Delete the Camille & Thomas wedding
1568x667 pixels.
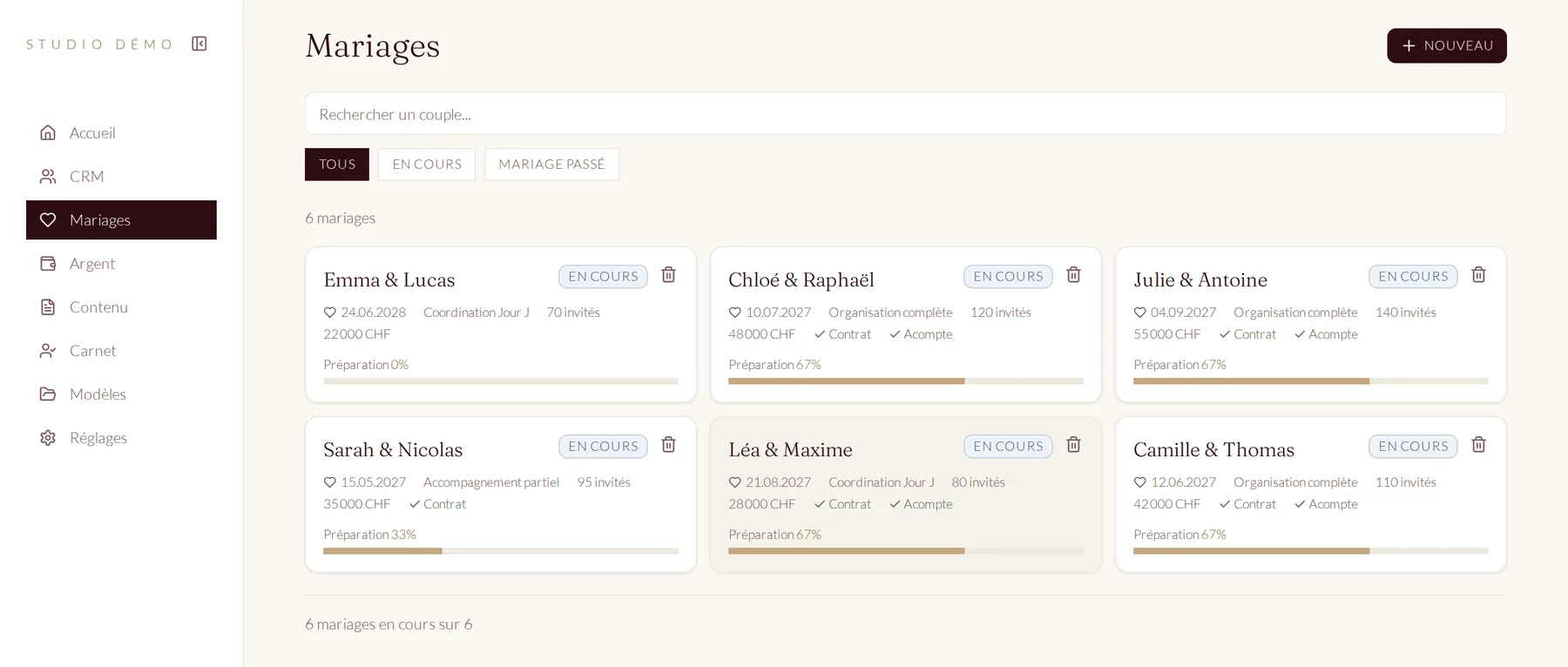[x=1478, y=444]
